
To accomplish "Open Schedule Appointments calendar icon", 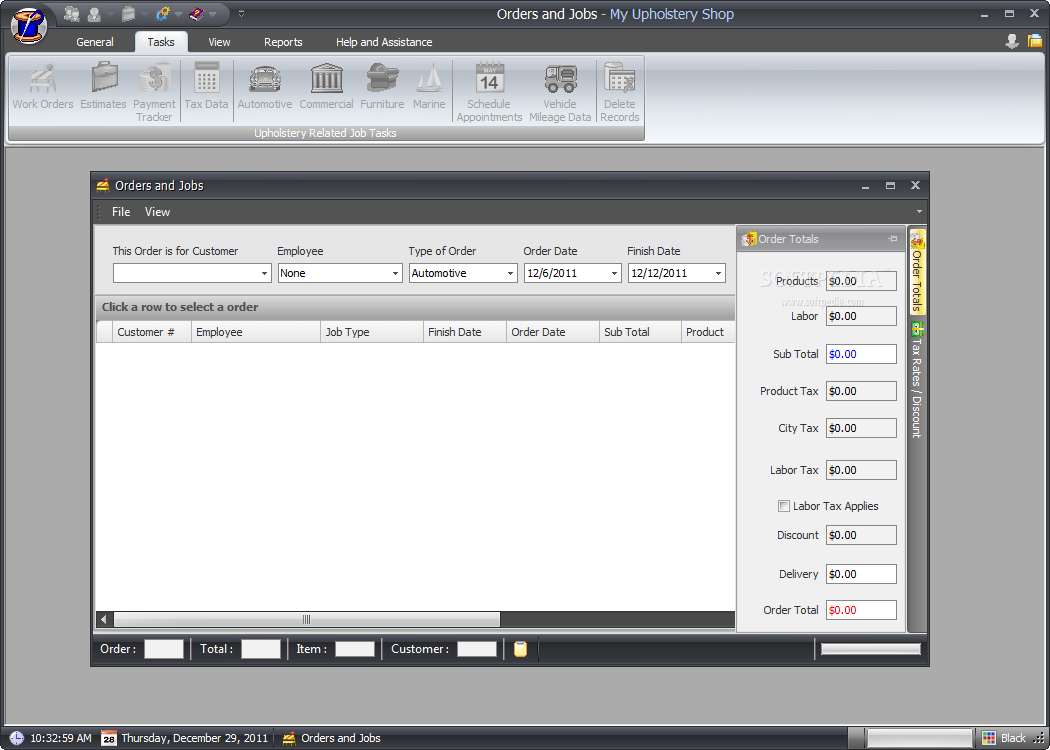I will click(490, 92).
